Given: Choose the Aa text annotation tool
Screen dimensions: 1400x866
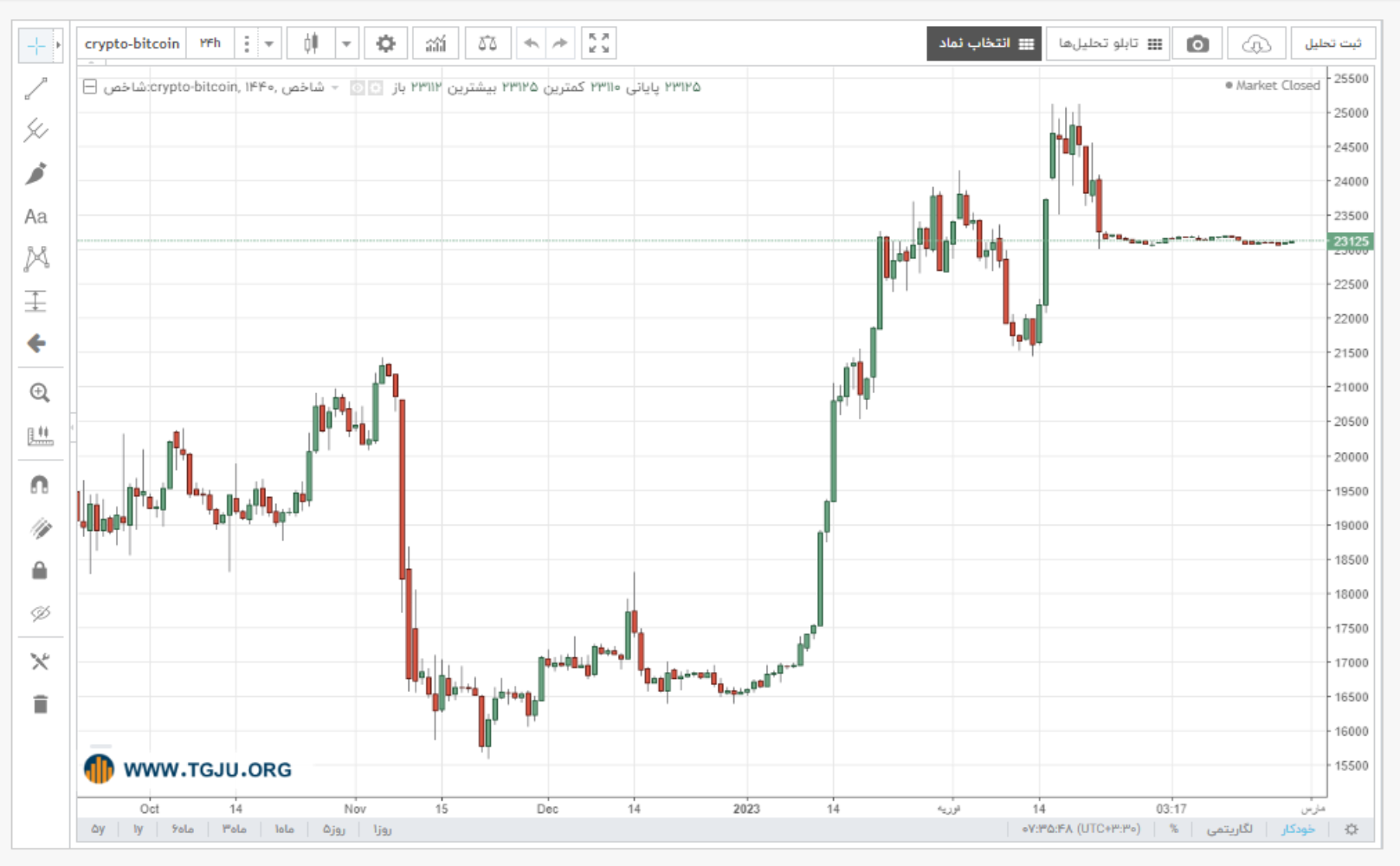Looking at the screenshot, I should click(36, 216).
